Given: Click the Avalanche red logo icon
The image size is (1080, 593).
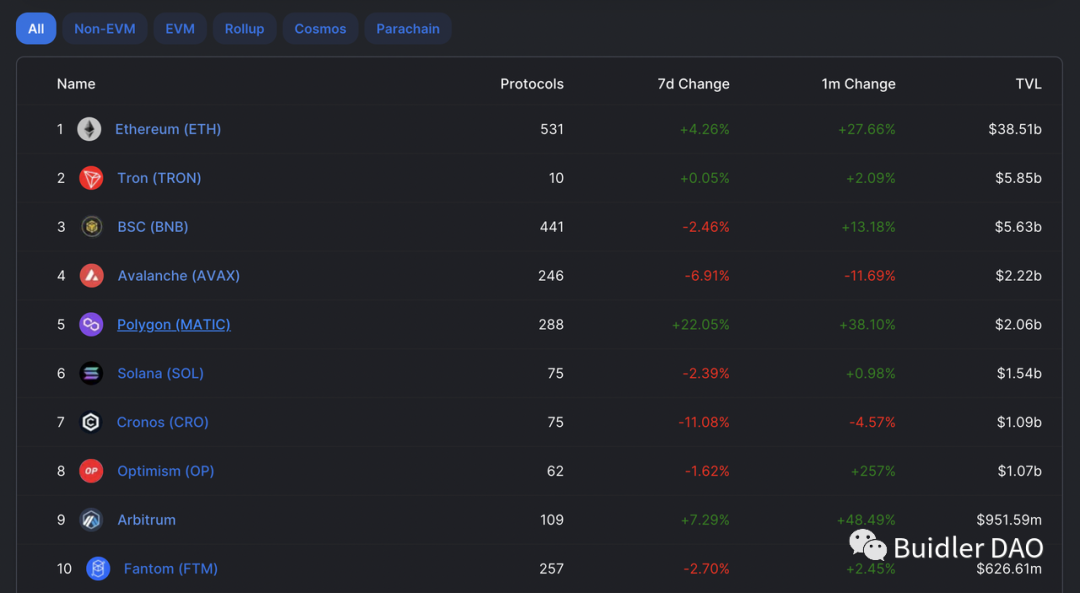Looking at the screenshot, I should [91, 275].
